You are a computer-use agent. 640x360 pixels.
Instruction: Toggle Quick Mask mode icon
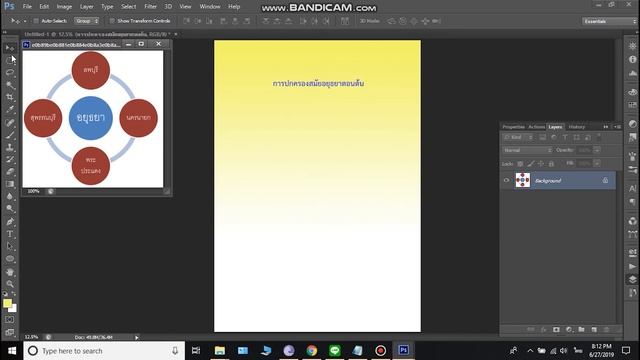(x=10, y=320)
